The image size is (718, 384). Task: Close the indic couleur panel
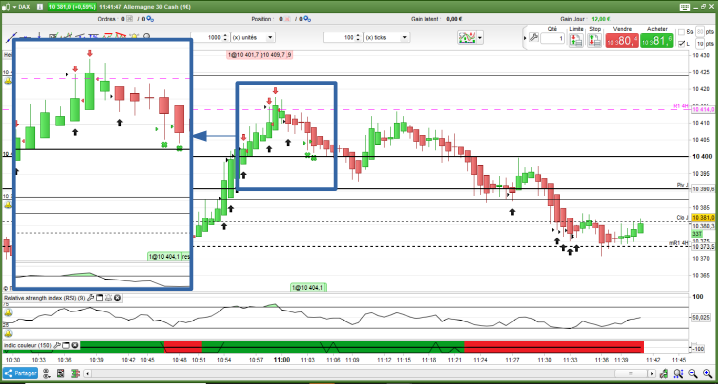pyautogui.click(x=75, y=345)
